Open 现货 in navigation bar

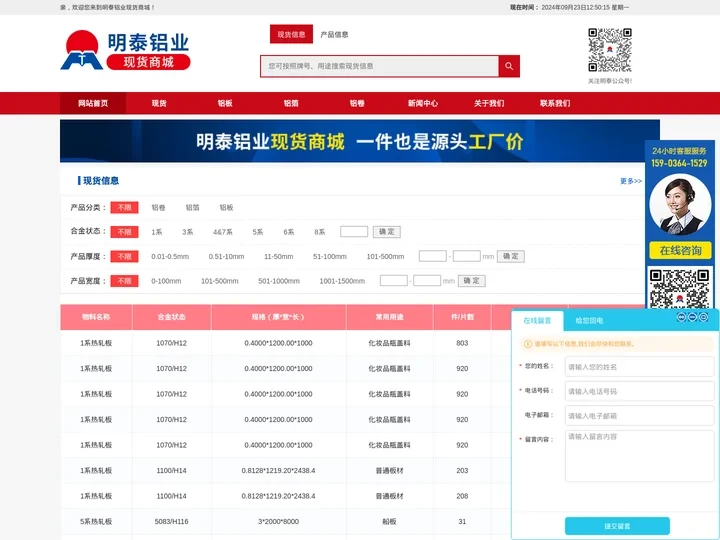tap(159, 103)
